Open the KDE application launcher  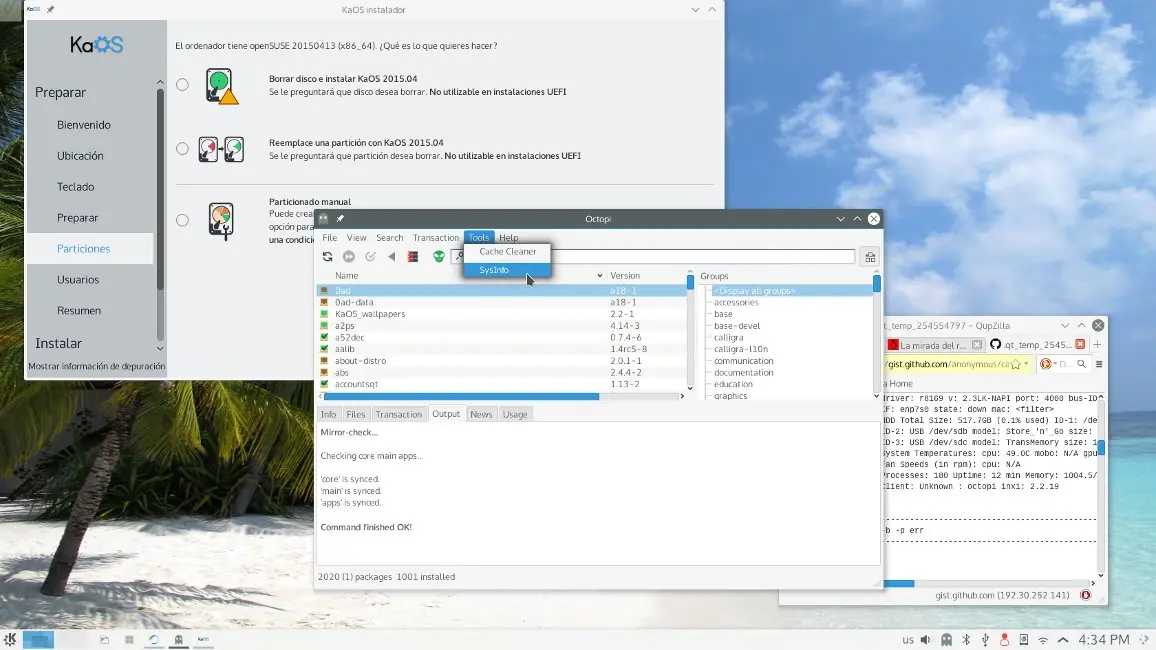[x=10, y=639]
